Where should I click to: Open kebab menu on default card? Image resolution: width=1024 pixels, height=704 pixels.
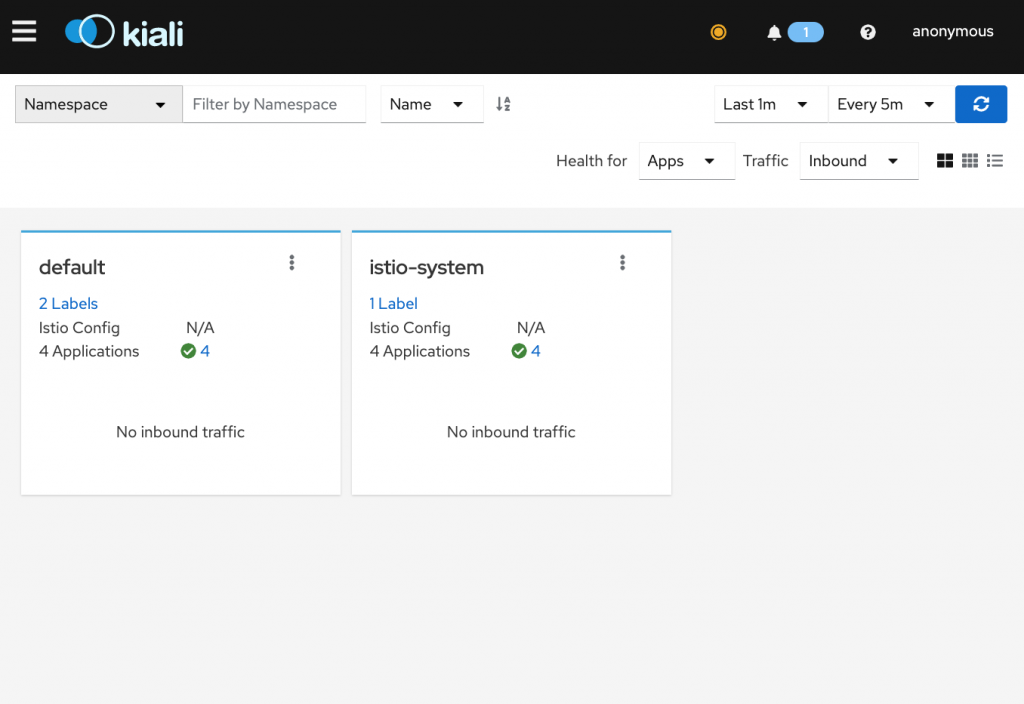pyautogui.click(x=292, y=263)
